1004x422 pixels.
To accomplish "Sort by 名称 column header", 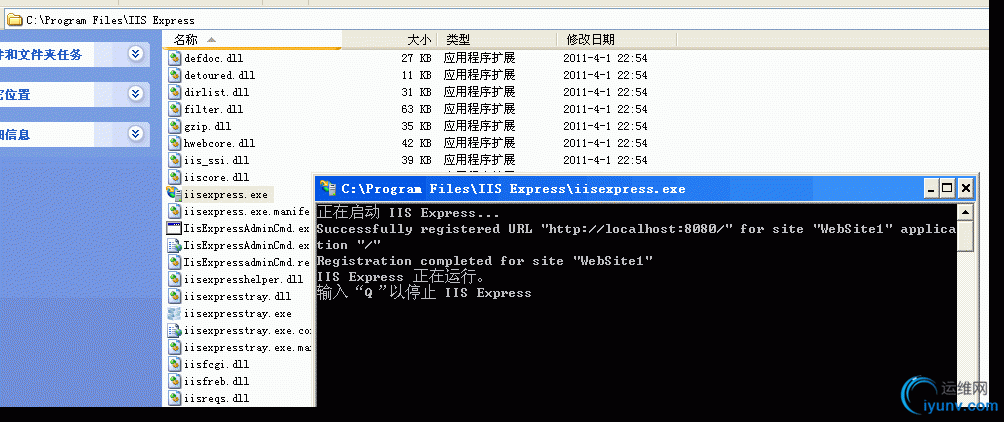I will click(x=252, y=40).
